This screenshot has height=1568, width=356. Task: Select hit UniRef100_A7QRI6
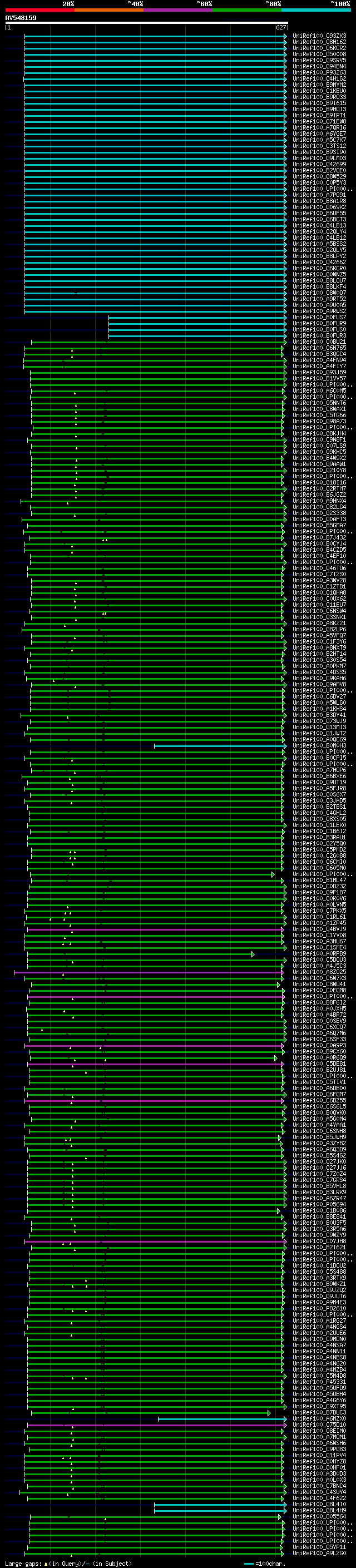[319, 128]
